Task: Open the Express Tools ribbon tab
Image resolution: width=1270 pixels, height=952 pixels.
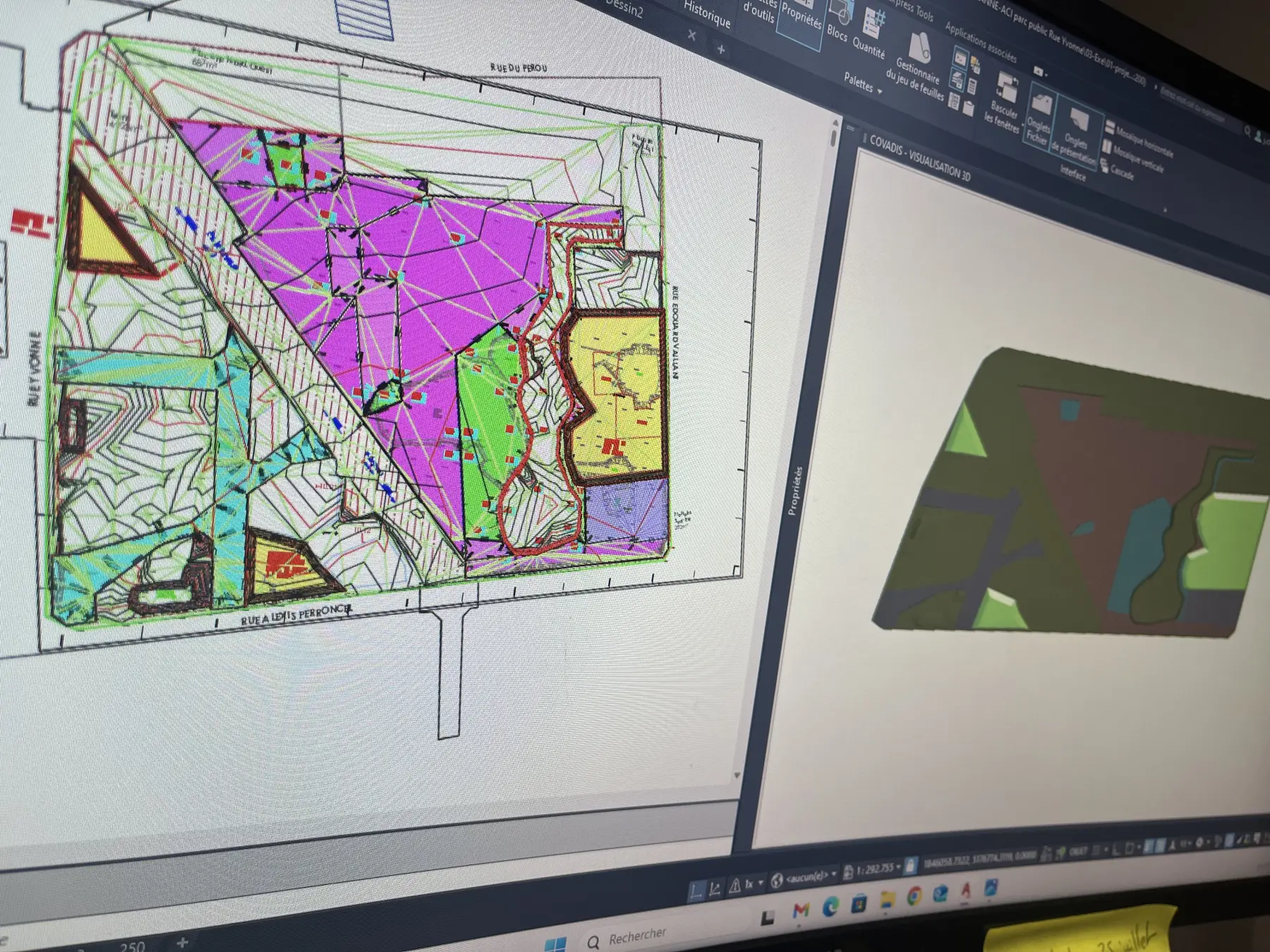Action: [912, 8]
